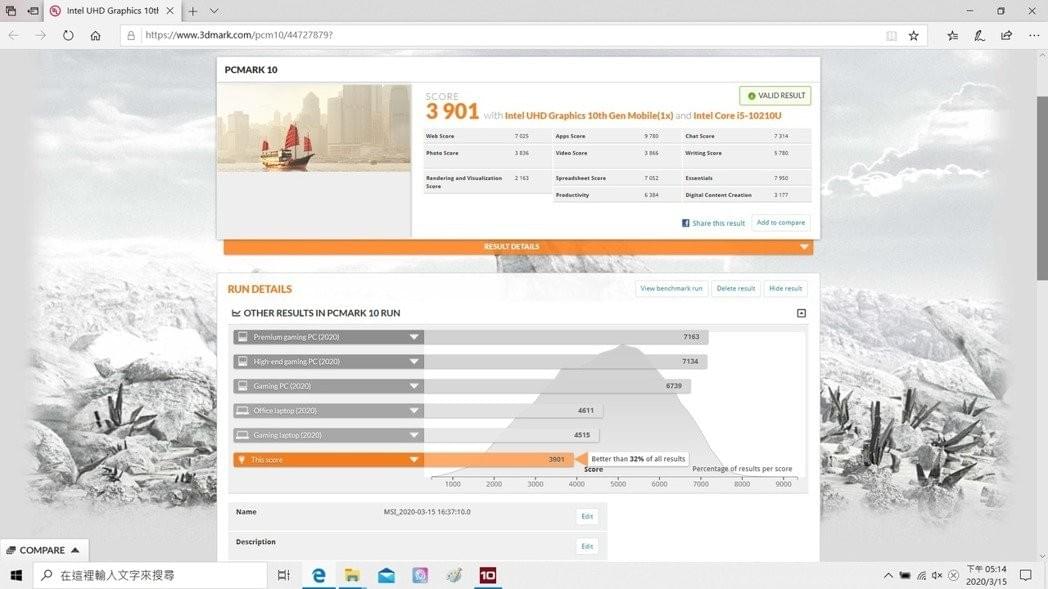Open Task View on the taskbar

[x=283, y=576]
